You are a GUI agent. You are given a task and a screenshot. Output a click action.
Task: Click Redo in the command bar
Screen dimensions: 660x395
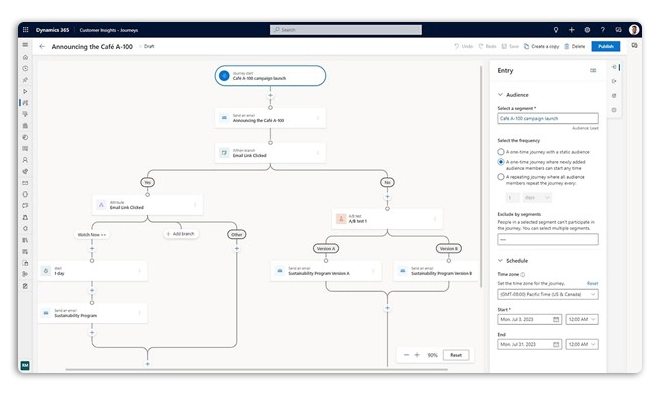coord(487,46)
